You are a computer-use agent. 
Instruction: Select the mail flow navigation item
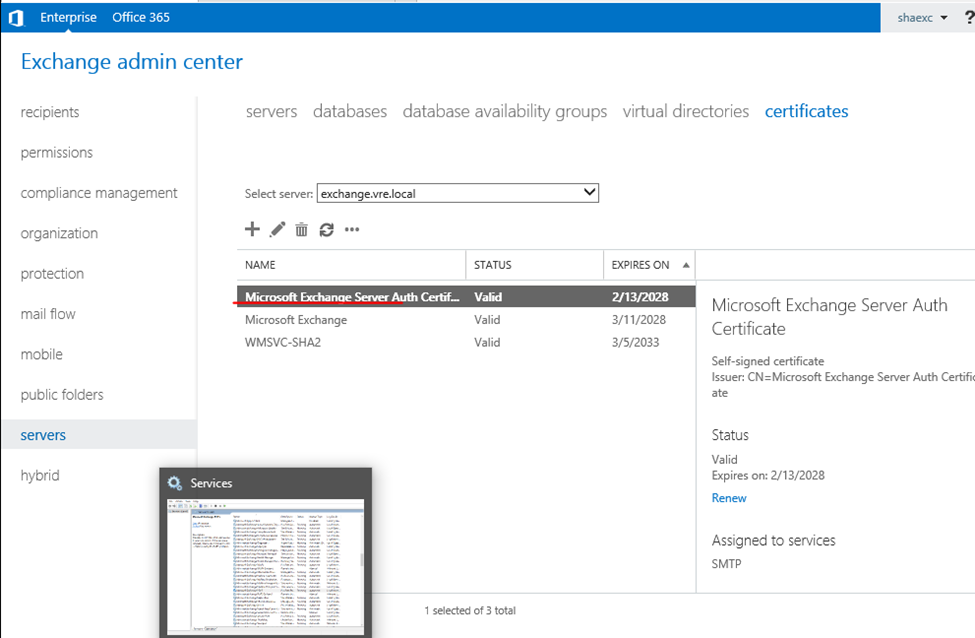click(x=48, y=314)
